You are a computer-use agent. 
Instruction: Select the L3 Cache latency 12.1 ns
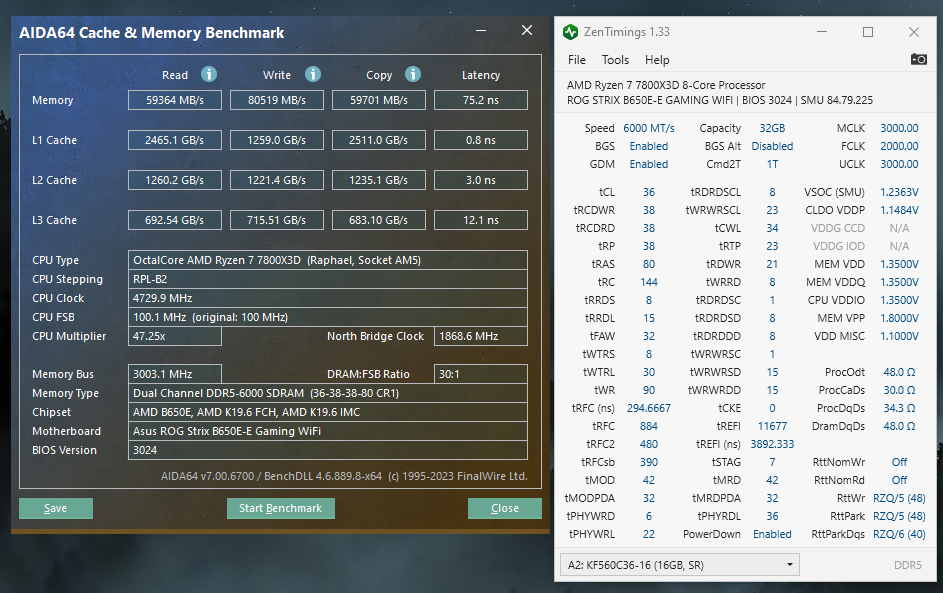pos(481,220)
